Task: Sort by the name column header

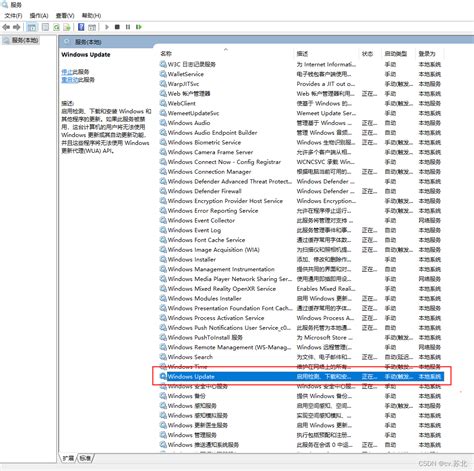Action: coord(166,54)
